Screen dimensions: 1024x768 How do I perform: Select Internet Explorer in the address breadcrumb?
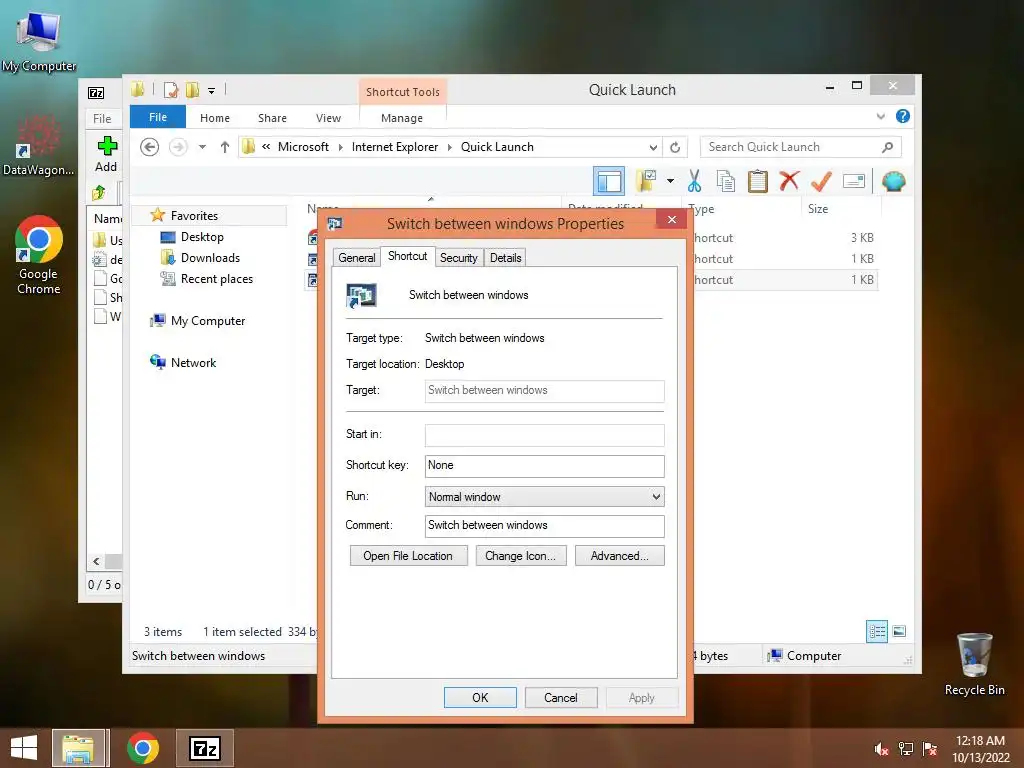click(394, 147)
